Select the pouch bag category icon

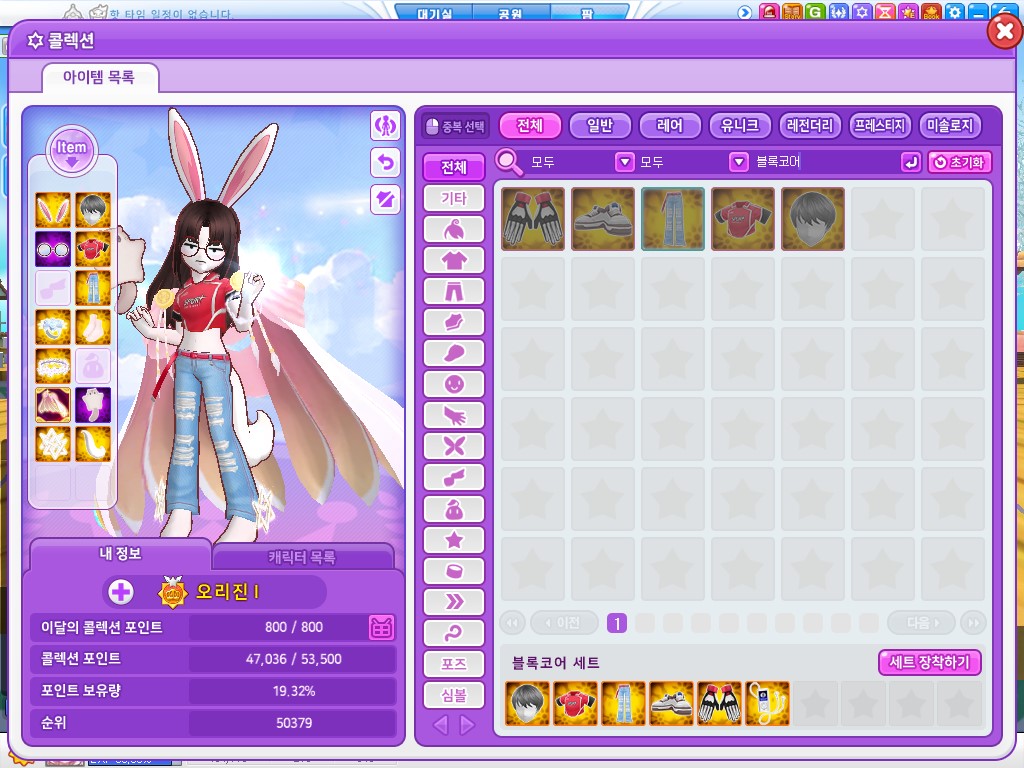point(454,509)
